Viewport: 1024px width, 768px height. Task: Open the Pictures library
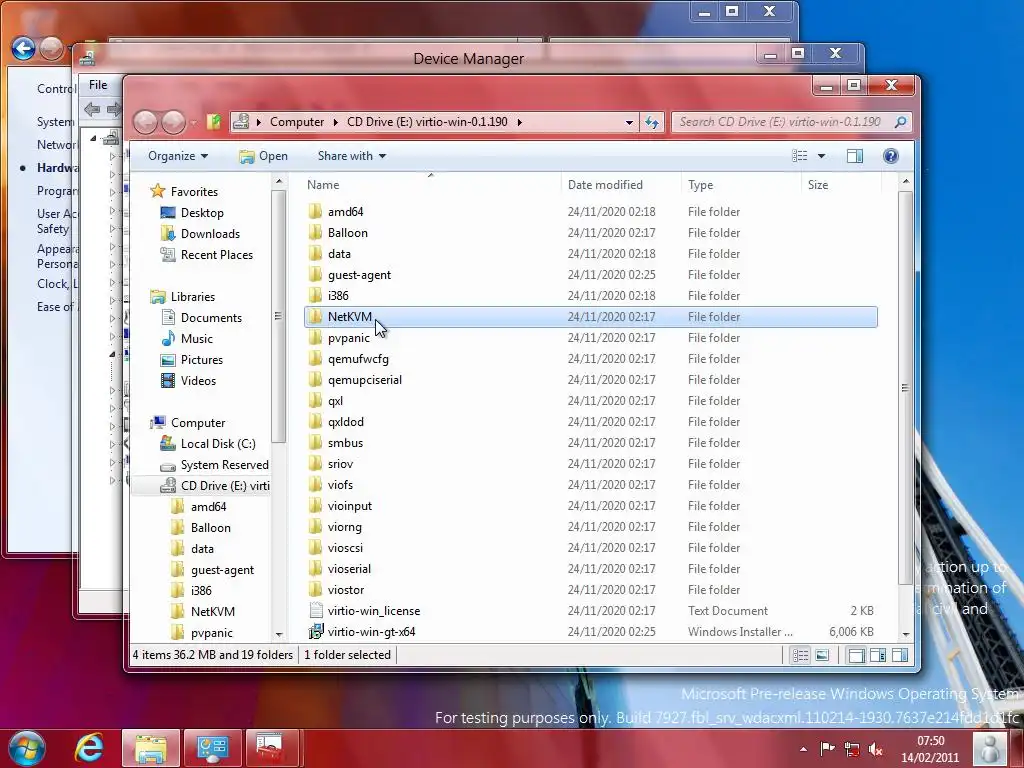201,360
